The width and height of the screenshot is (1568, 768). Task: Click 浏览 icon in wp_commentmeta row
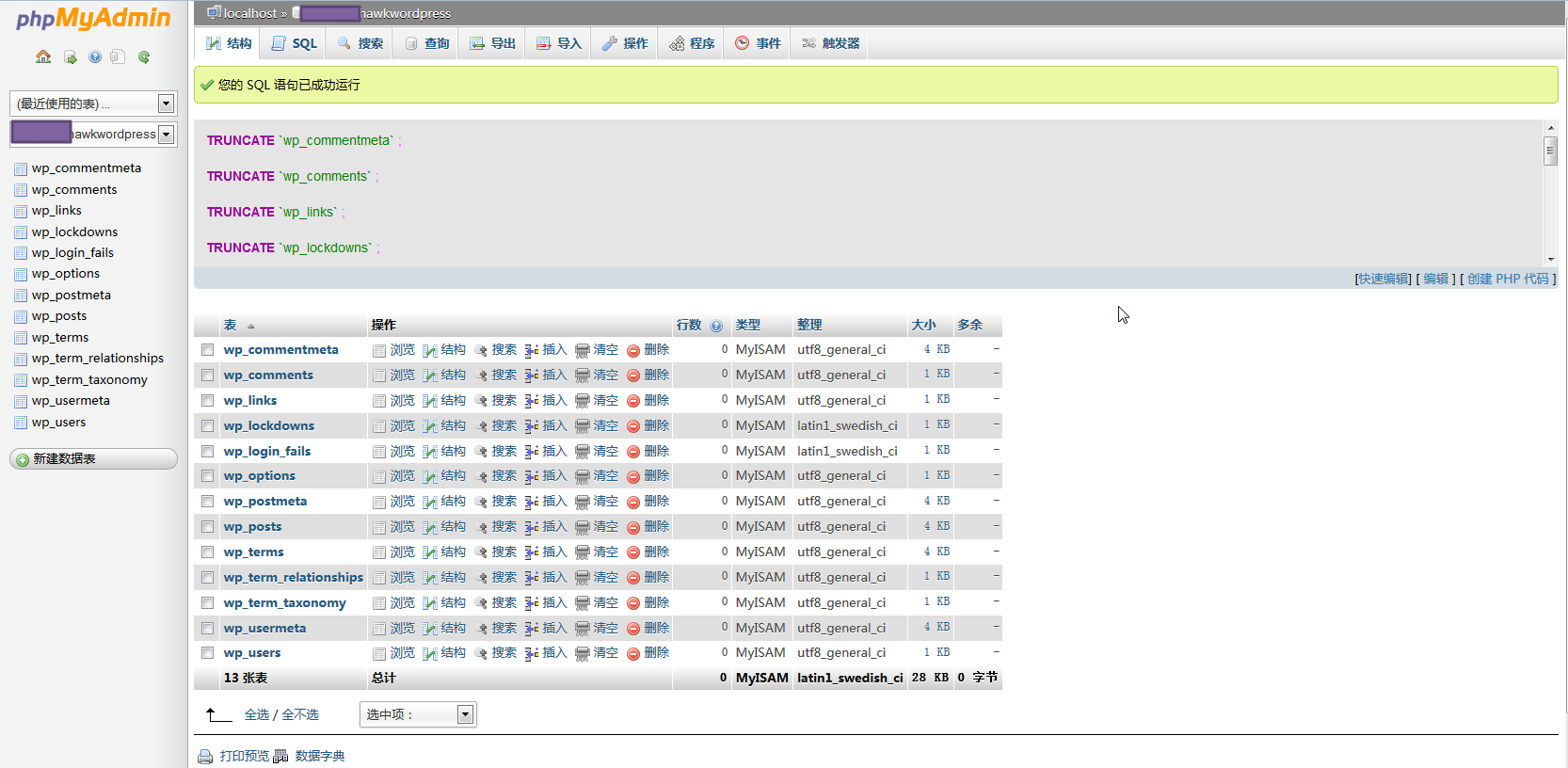(379, 350)
